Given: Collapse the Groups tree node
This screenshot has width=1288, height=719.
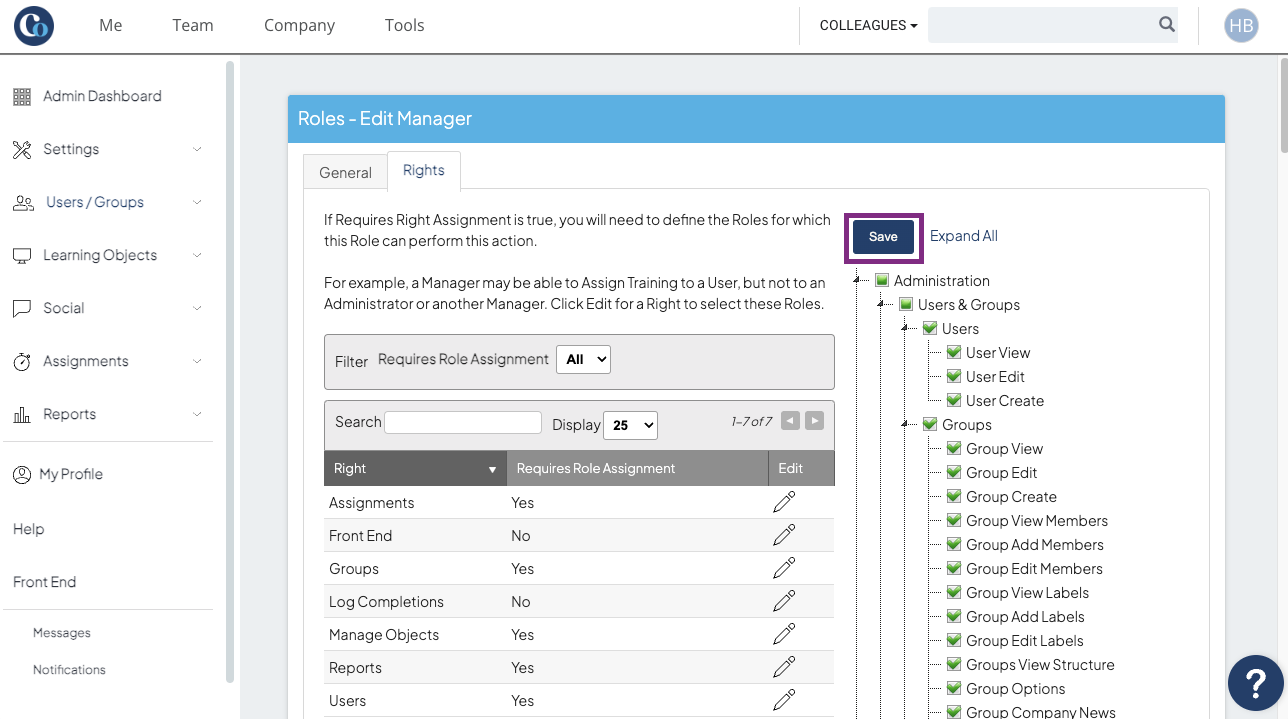Looking at the screenshot, I should click(906, 425).
